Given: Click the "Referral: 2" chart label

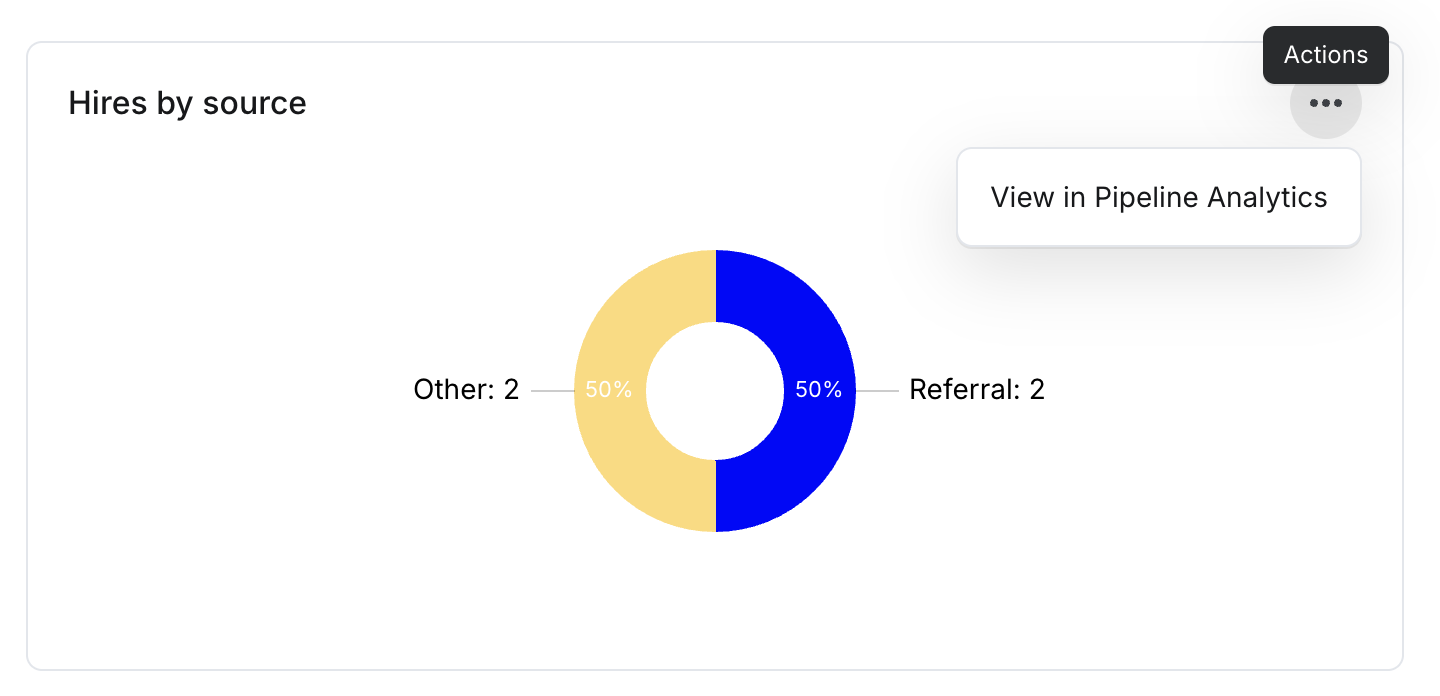Looking at the screenshot, I should pyautogui.click(x=977, y=389).
